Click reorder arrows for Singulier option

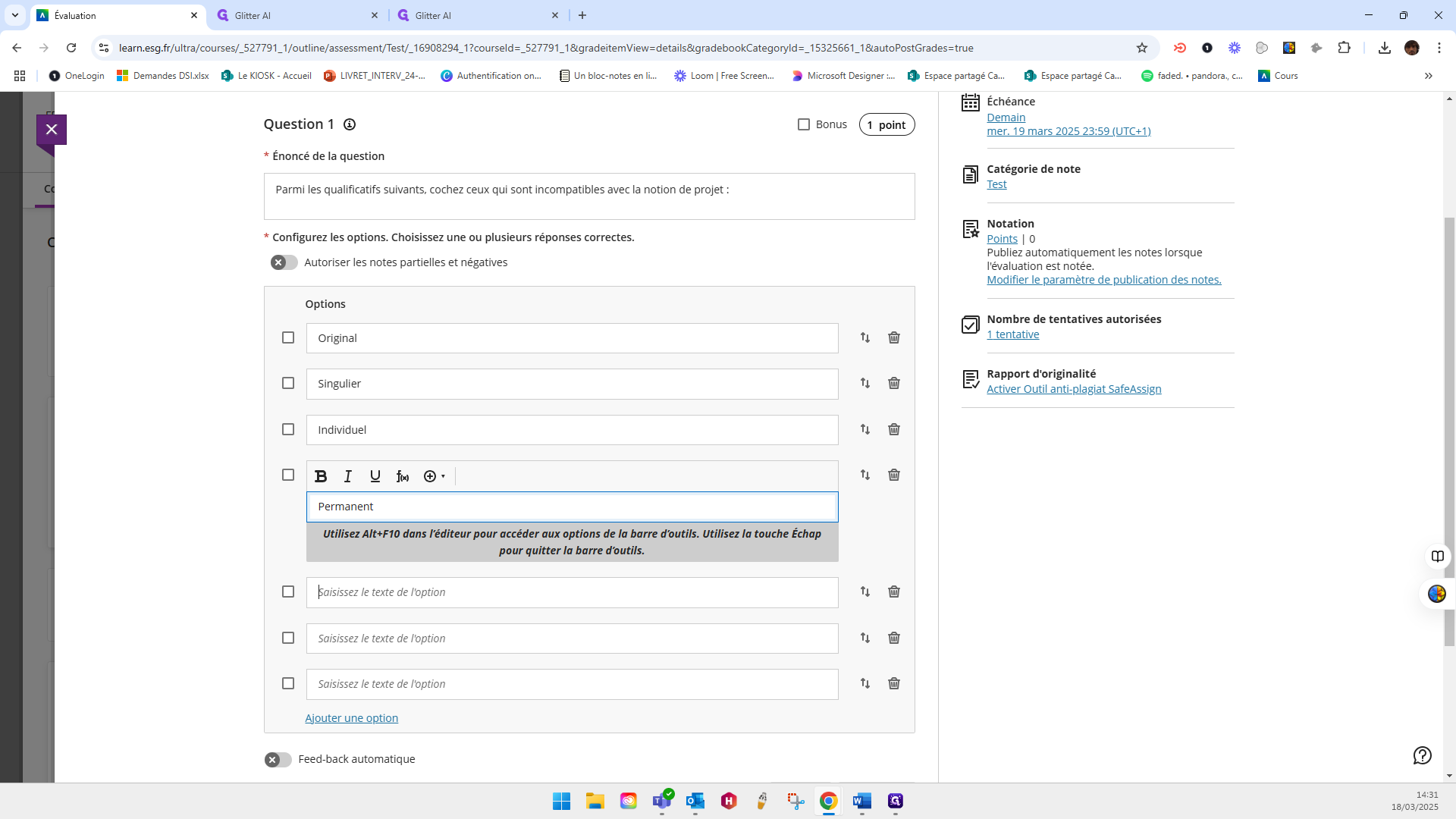click(x=865, y=383)
